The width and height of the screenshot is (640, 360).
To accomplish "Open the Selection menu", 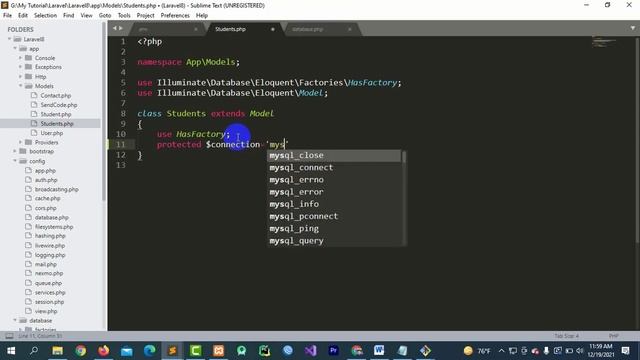I will pos(45,16).
